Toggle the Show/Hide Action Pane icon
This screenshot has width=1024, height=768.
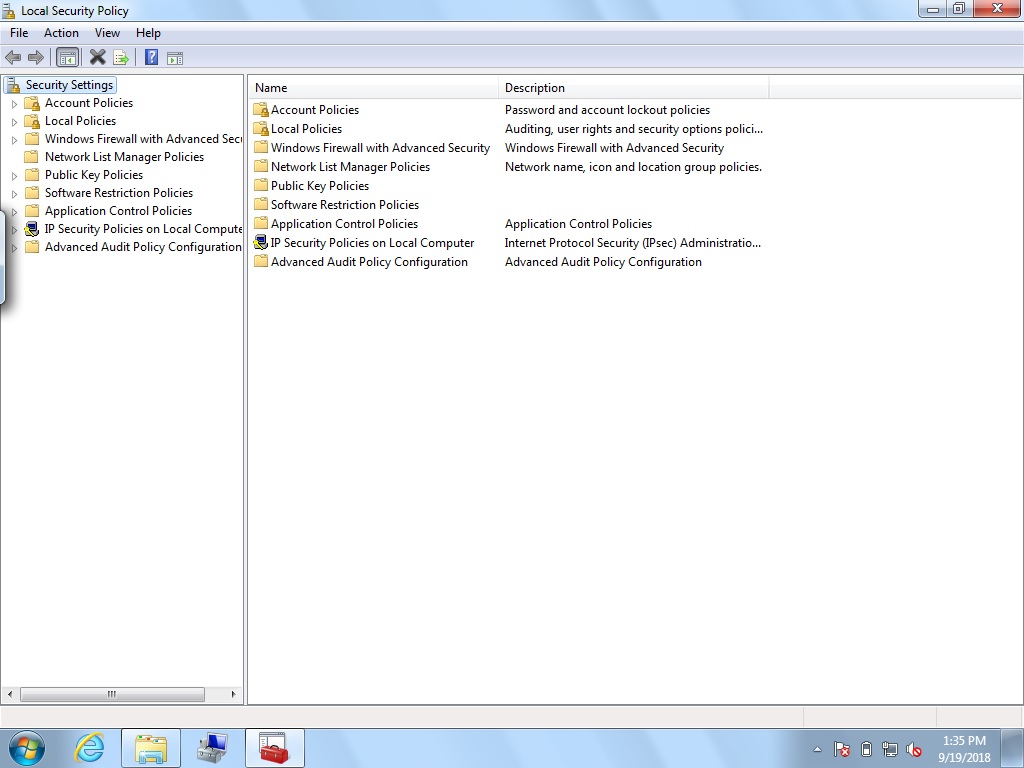pyautogui.click(x=175, y=57)
